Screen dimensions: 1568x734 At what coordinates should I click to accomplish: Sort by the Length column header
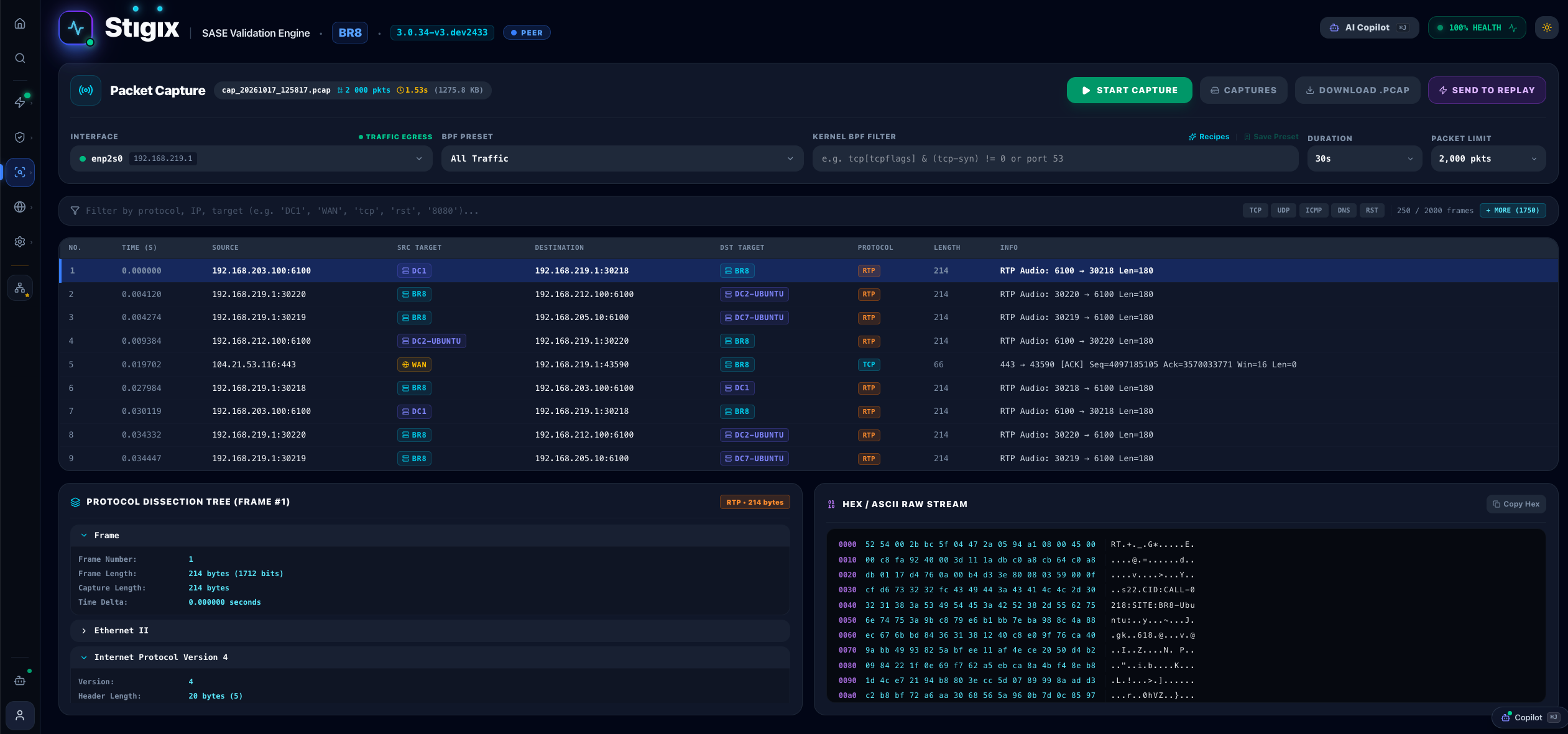(947, 248)
